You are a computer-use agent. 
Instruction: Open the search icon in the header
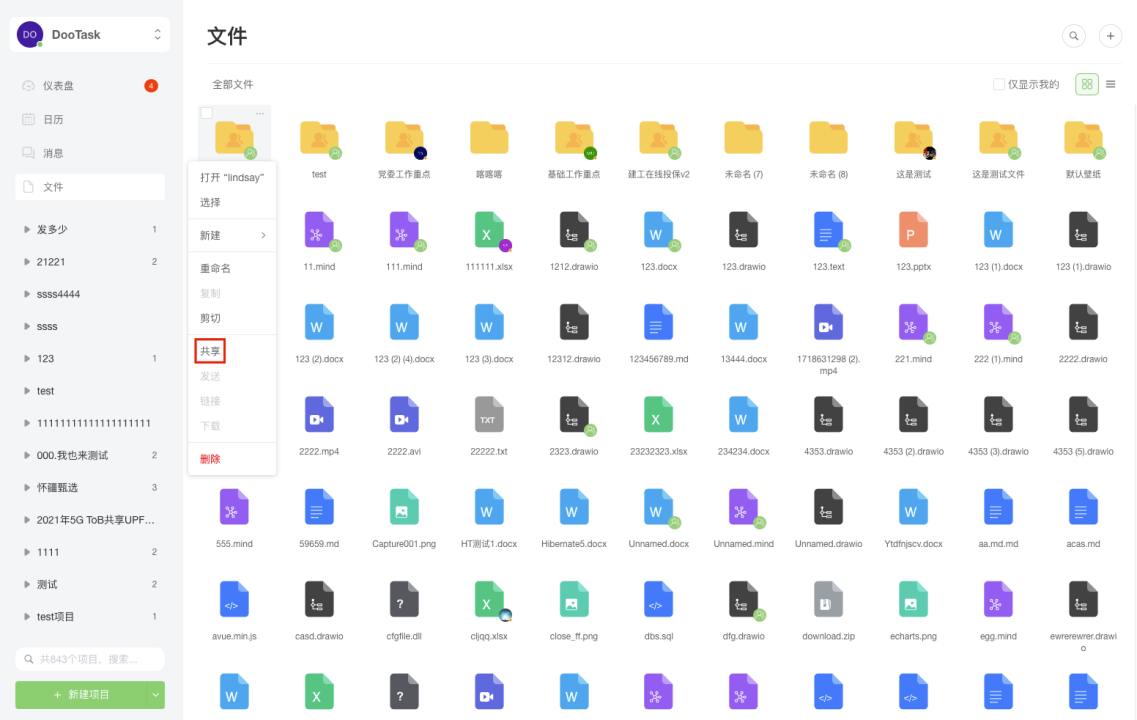(x=1073, y=35)
